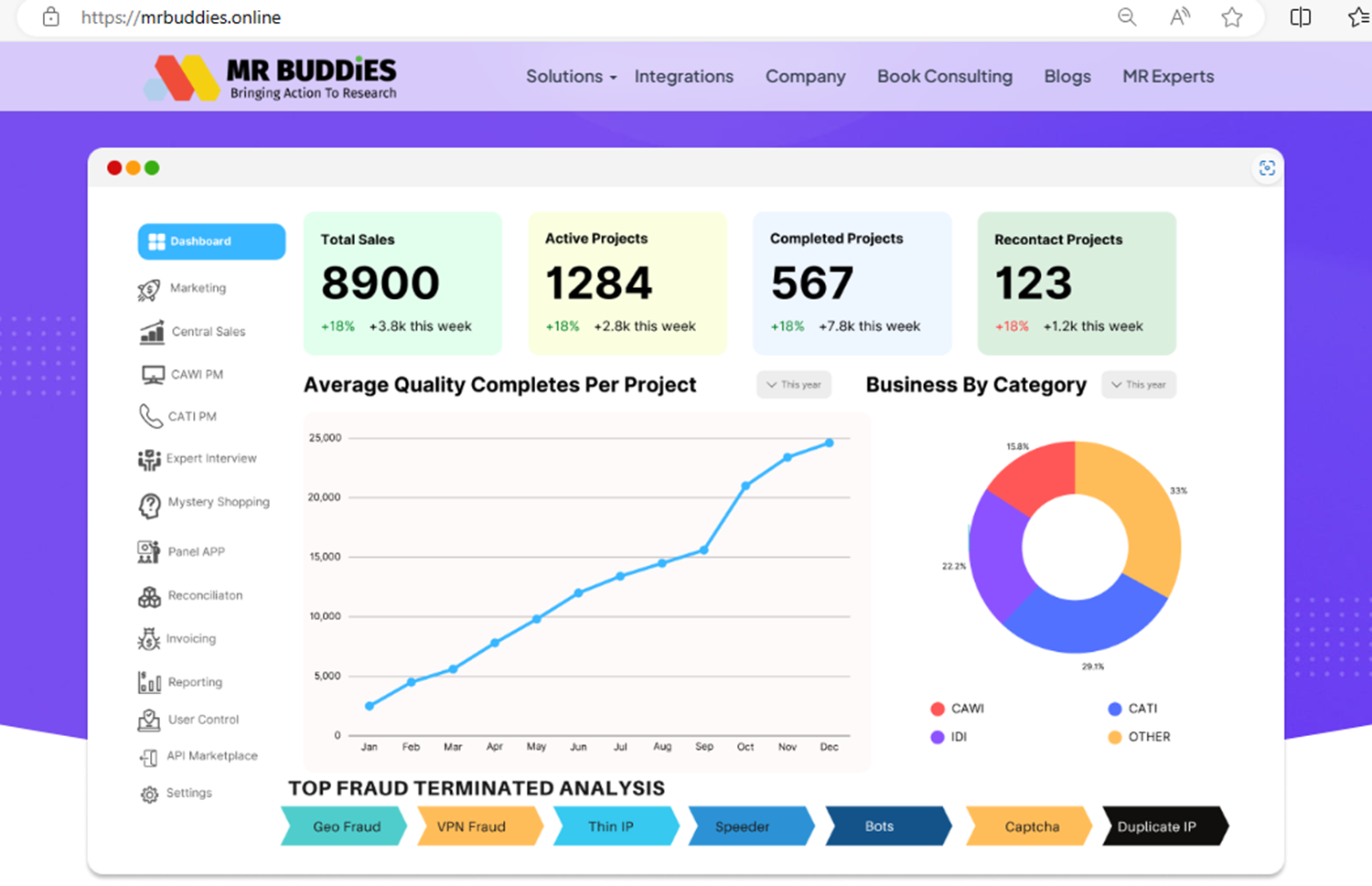The image size is (1372, 886).
Task: Click the orange OTHER legend dot
Action: point(1115,737)
